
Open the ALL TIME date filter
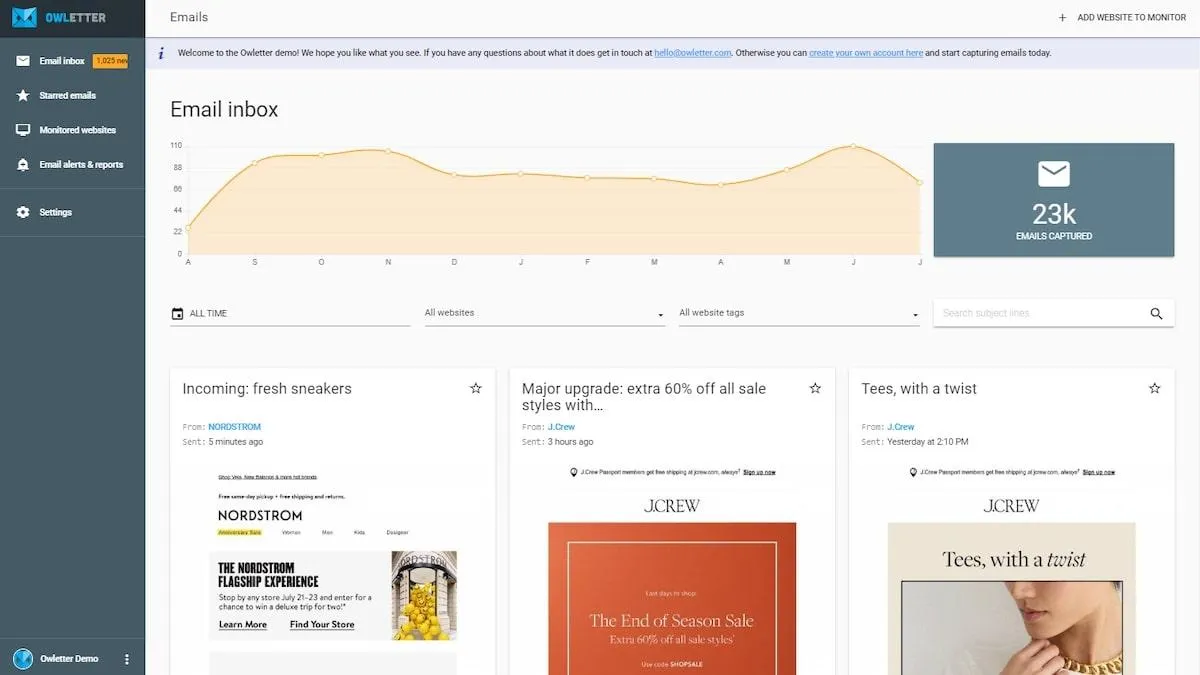coord(290,313)
